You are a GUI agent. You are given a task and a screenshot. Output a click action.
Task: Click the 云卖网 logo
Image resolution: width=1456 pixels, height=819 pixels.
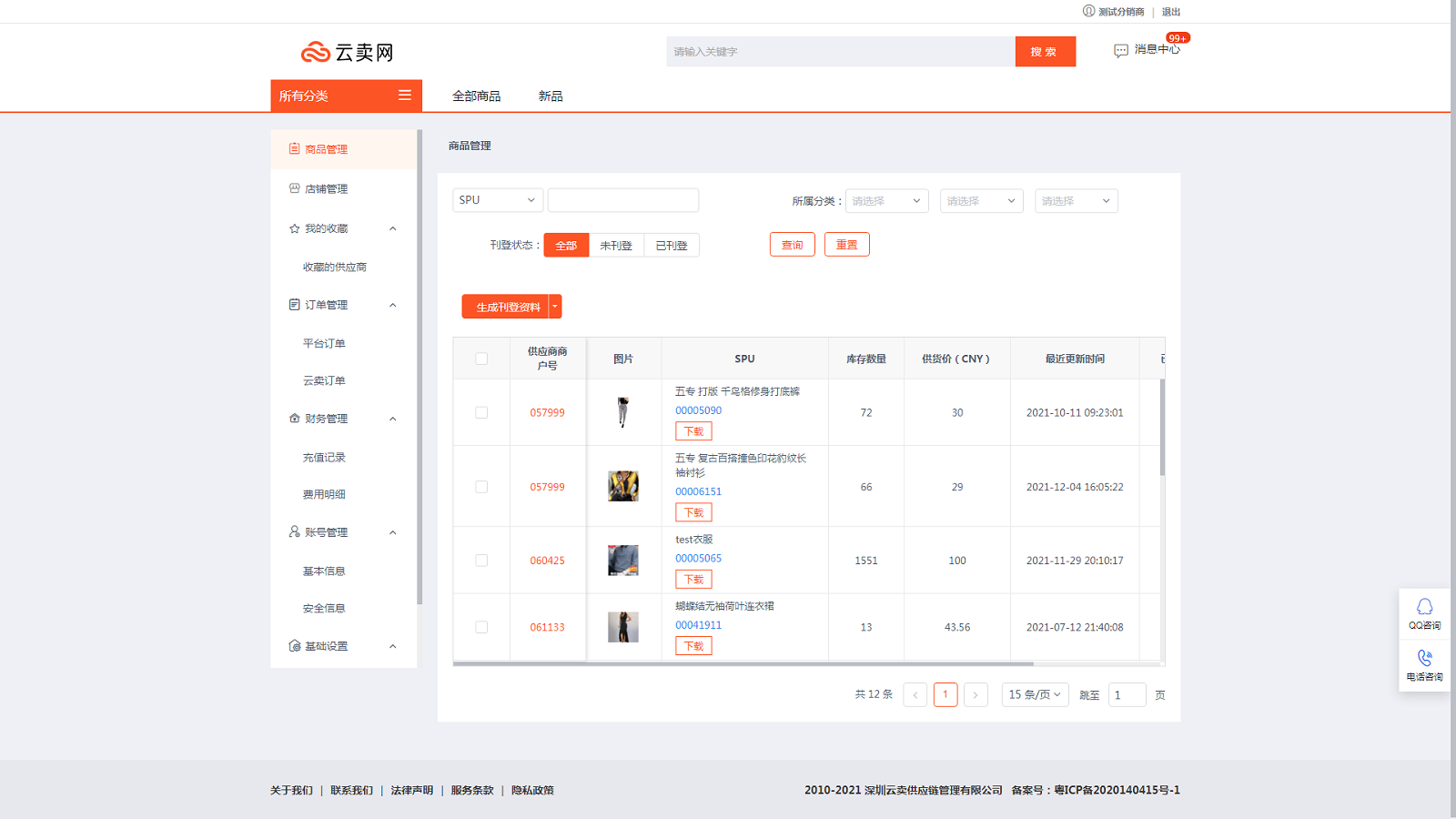pos(348,53)
